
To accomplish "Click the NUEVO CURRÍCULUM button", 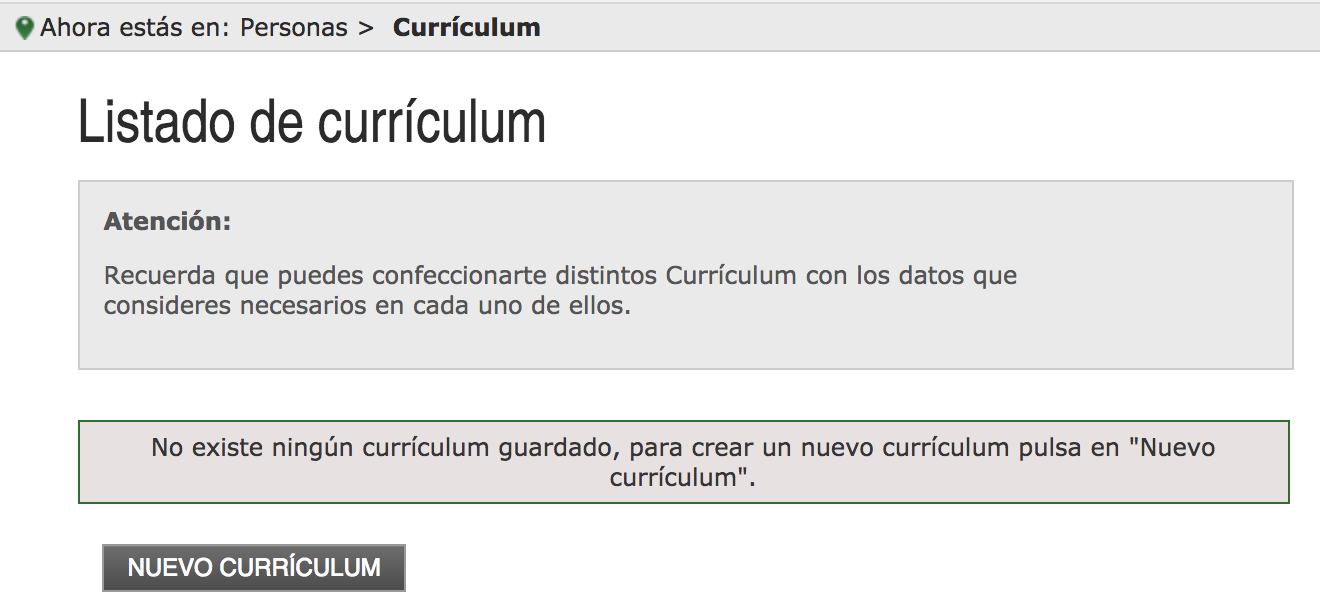I will coord(254,567).
